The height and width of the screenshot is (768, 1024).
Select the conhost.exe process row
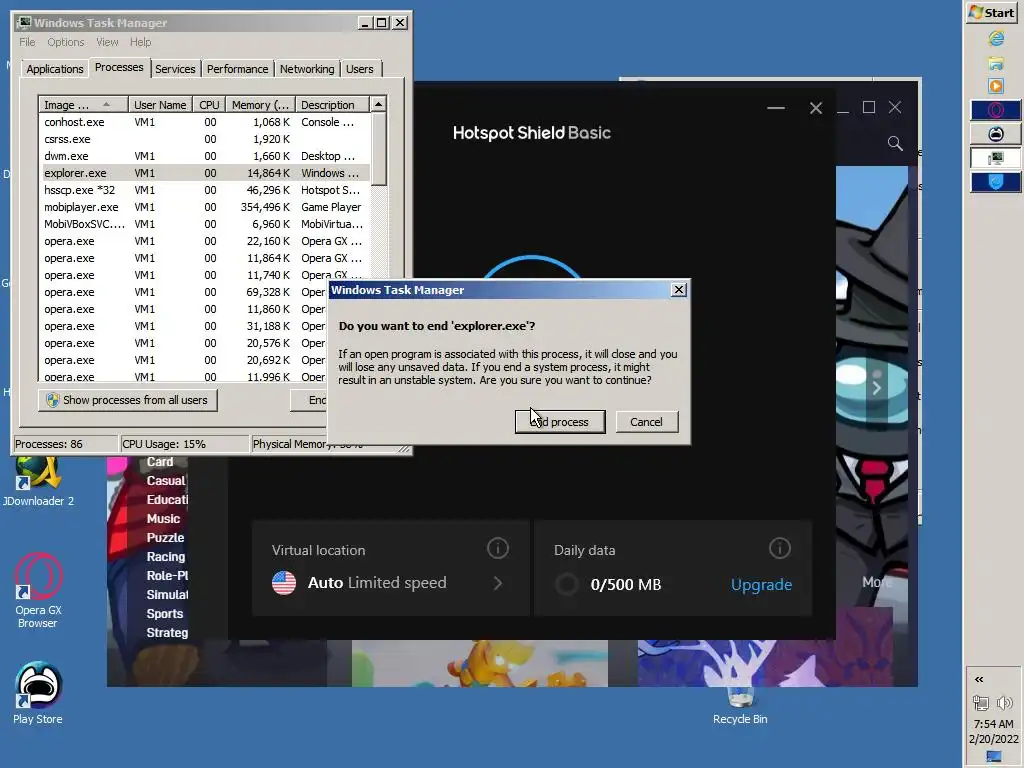204,122
